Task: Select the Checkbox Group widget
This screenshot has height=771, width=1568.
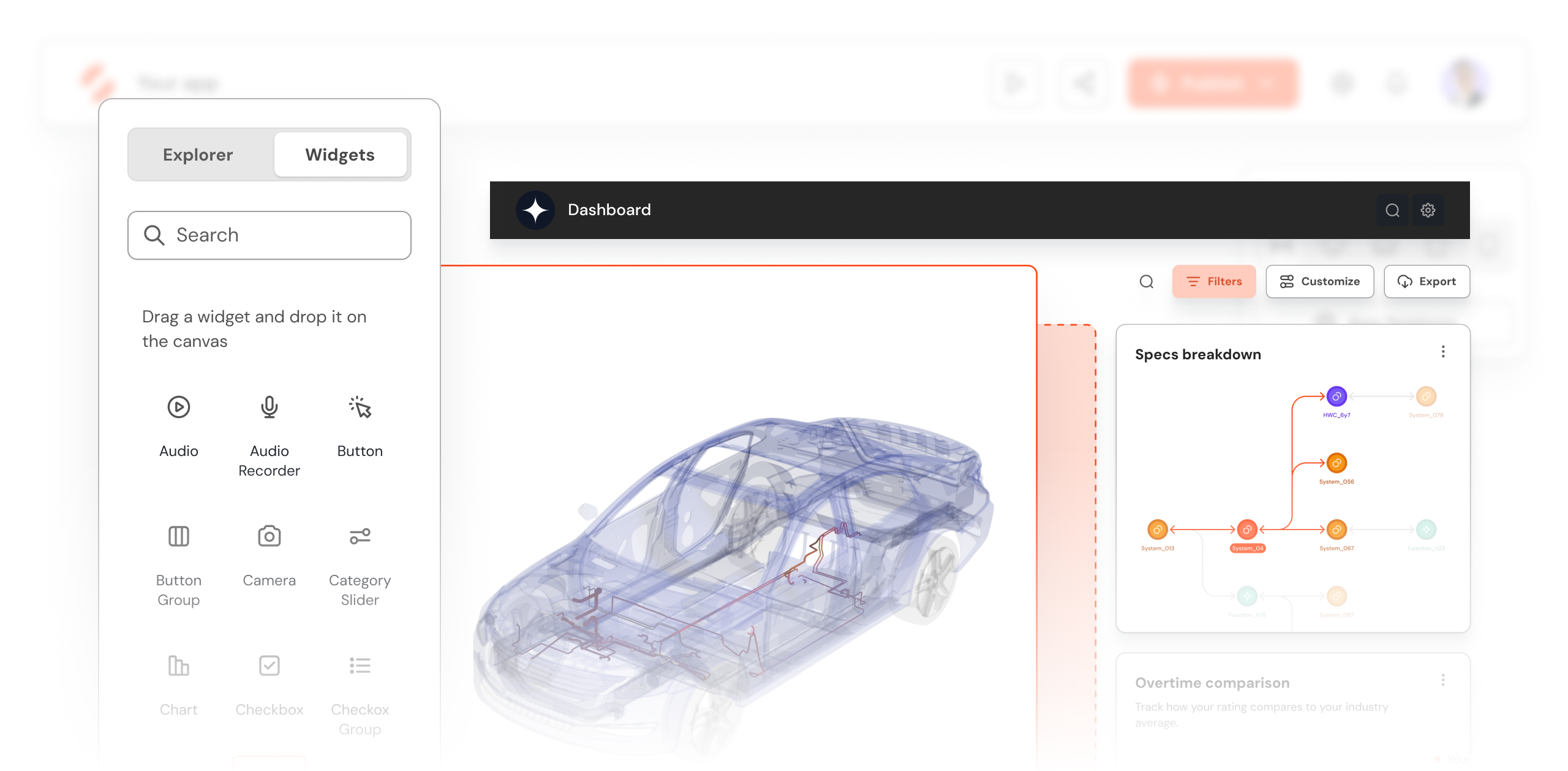Action: tap(360, 666)
